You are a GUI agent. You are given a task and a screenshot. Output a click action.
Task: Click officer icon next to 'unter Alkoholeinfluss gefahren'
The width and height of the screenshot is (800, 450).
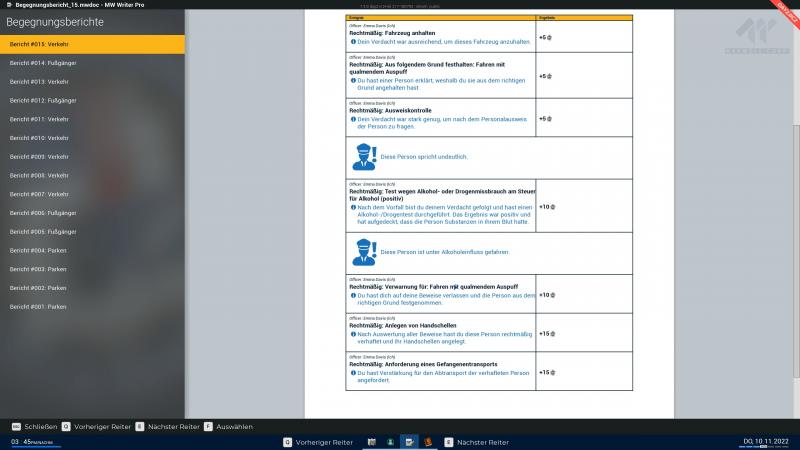click(x=364, y=252)
